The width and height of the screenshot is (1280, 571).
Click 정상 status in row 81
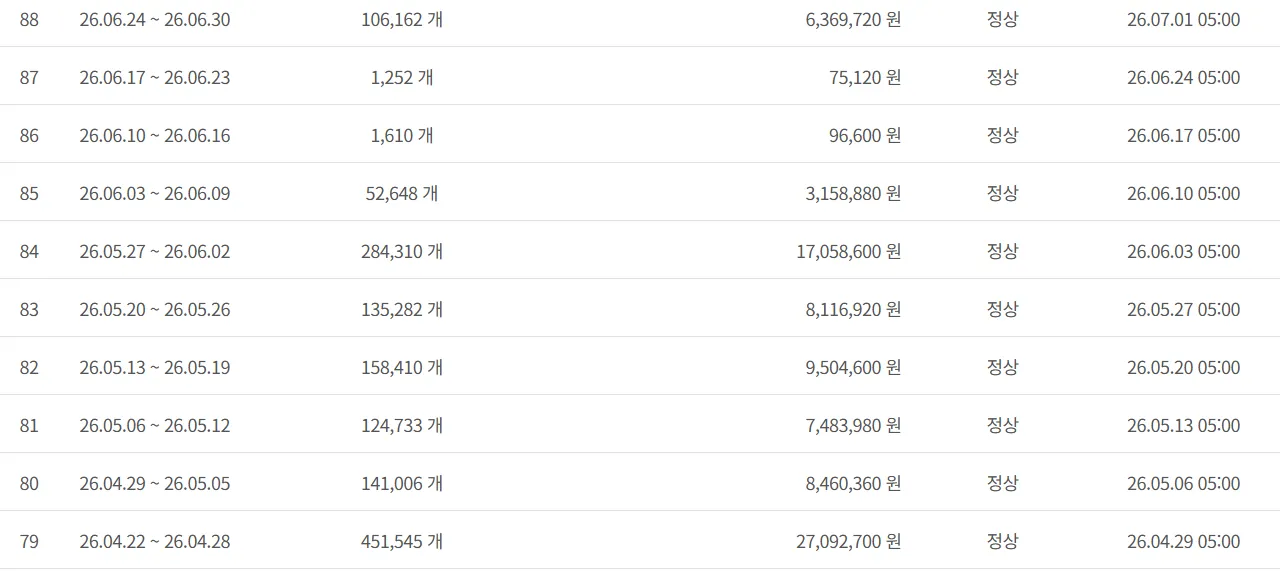click(1002, 425)
